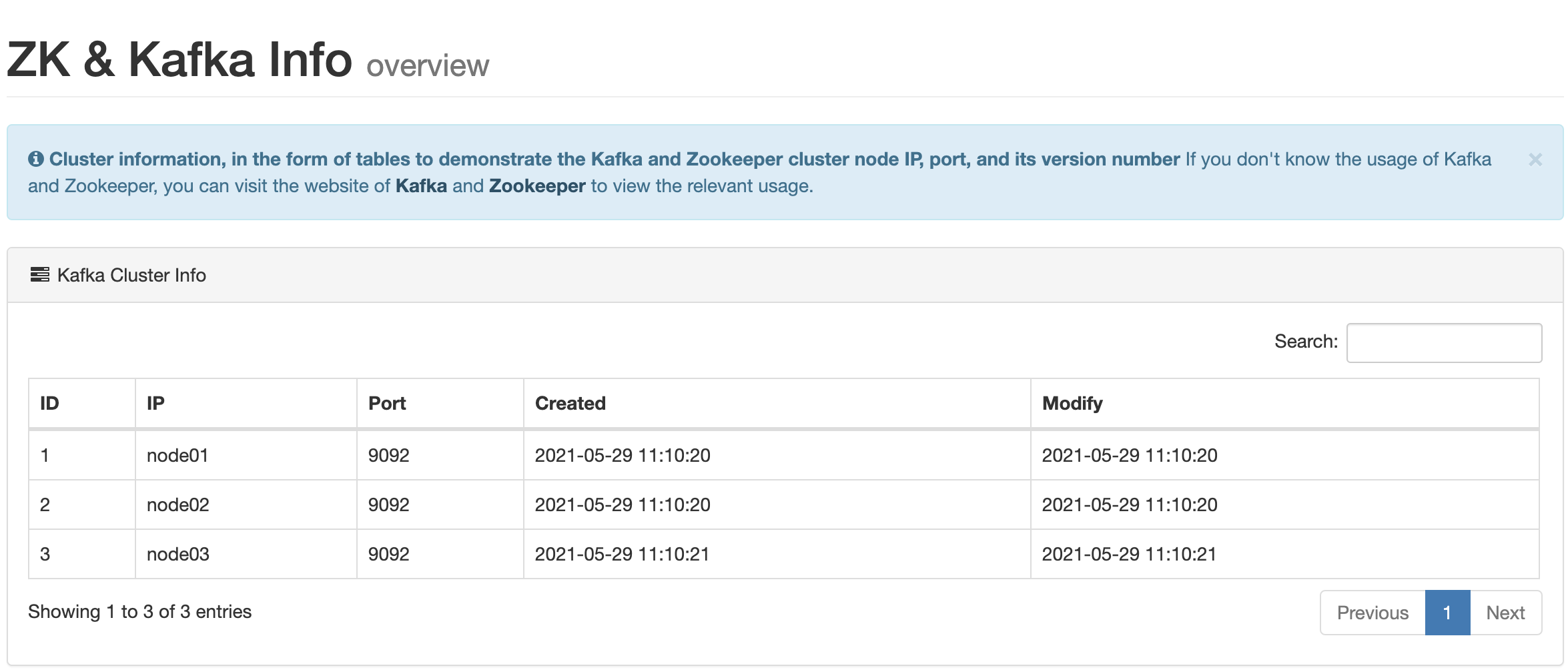This screenshot has width=1568, height=670.
Task: Sort table by Port column header
Action: coord(387,403)
